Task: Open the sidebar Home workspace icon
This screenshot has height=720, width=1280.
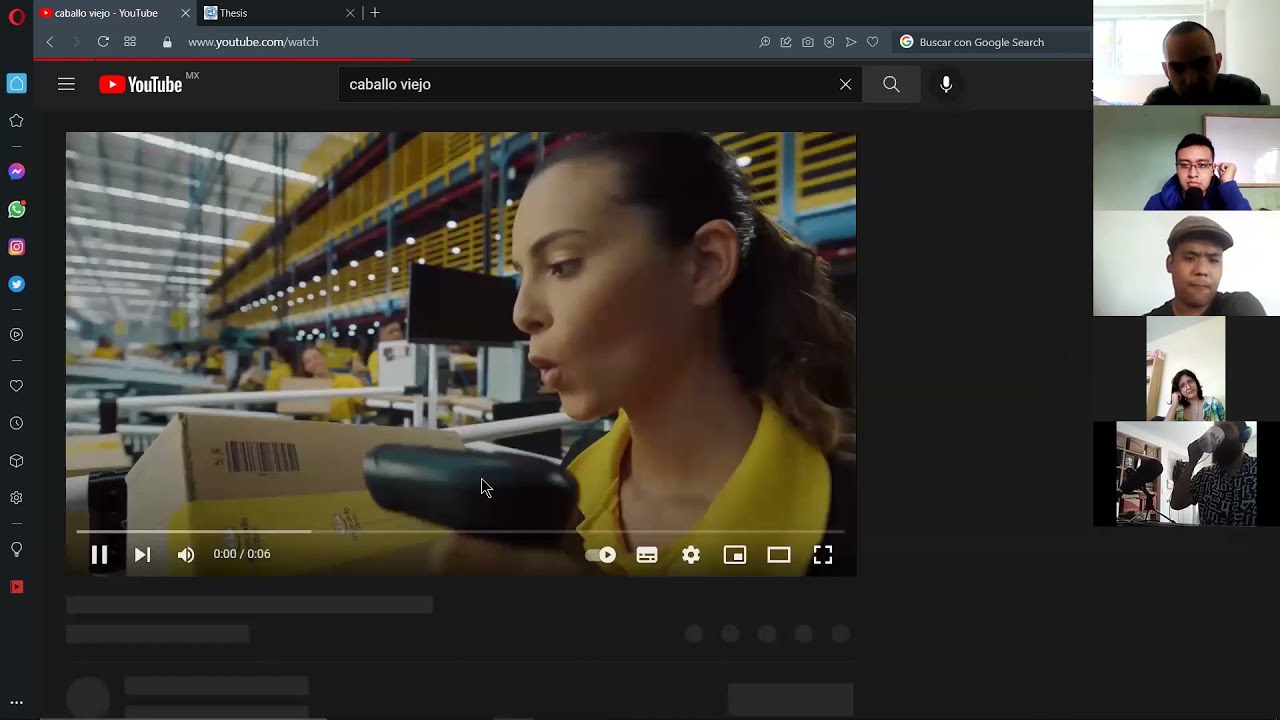Action: (x=16, y=83)
